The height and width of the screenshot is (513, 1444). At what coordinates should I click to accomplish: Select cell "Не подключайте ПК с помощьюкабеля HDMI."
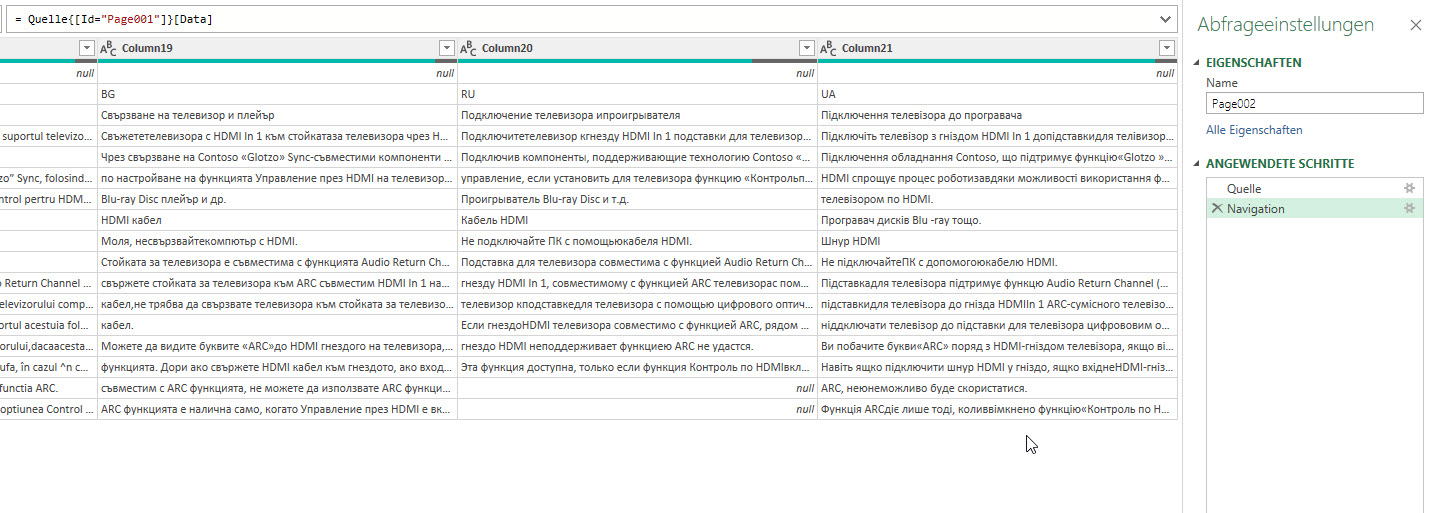tap(637, 241)
